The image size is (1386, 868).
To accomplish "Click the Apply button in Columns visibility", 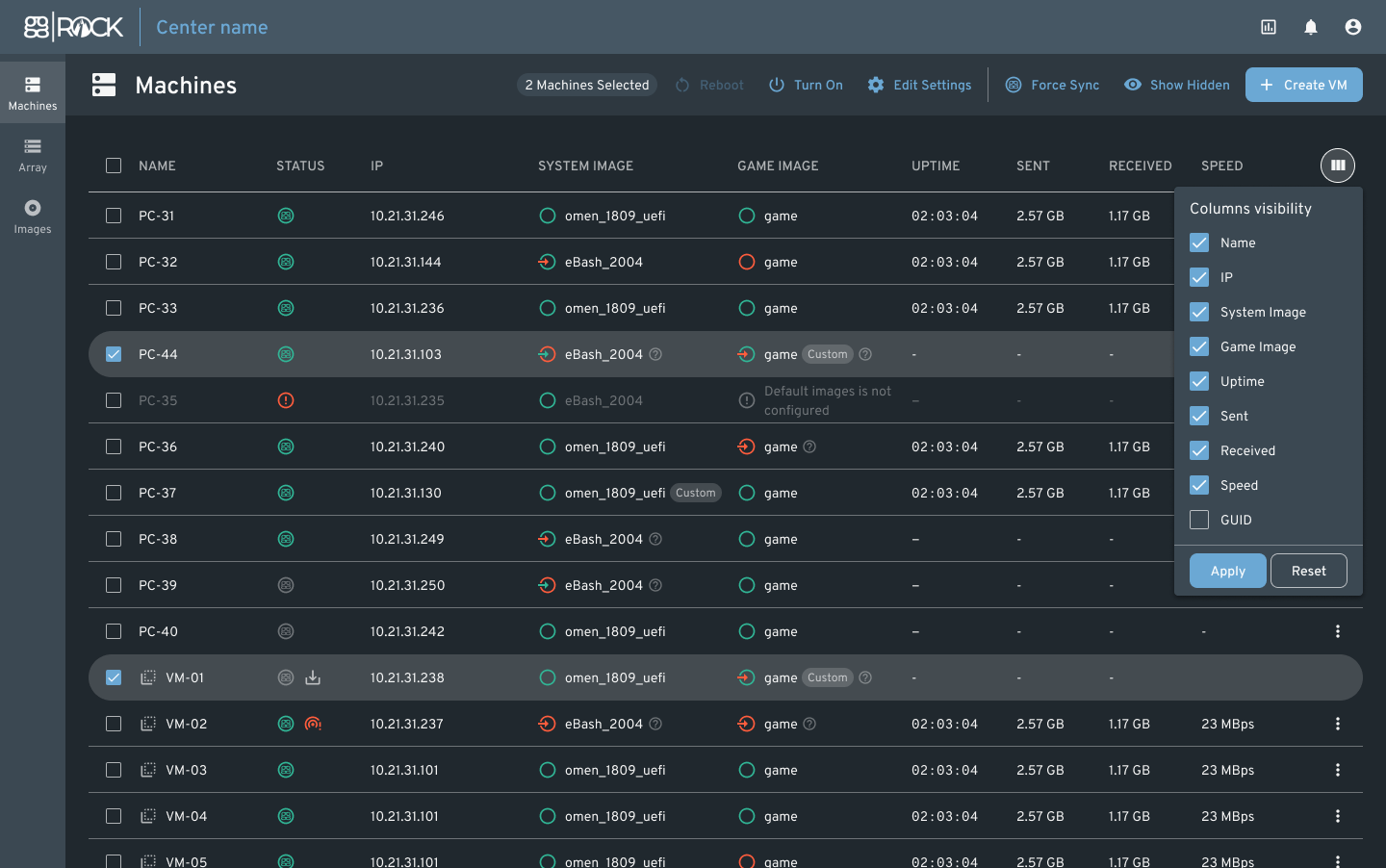I will tap(1228, 571).
